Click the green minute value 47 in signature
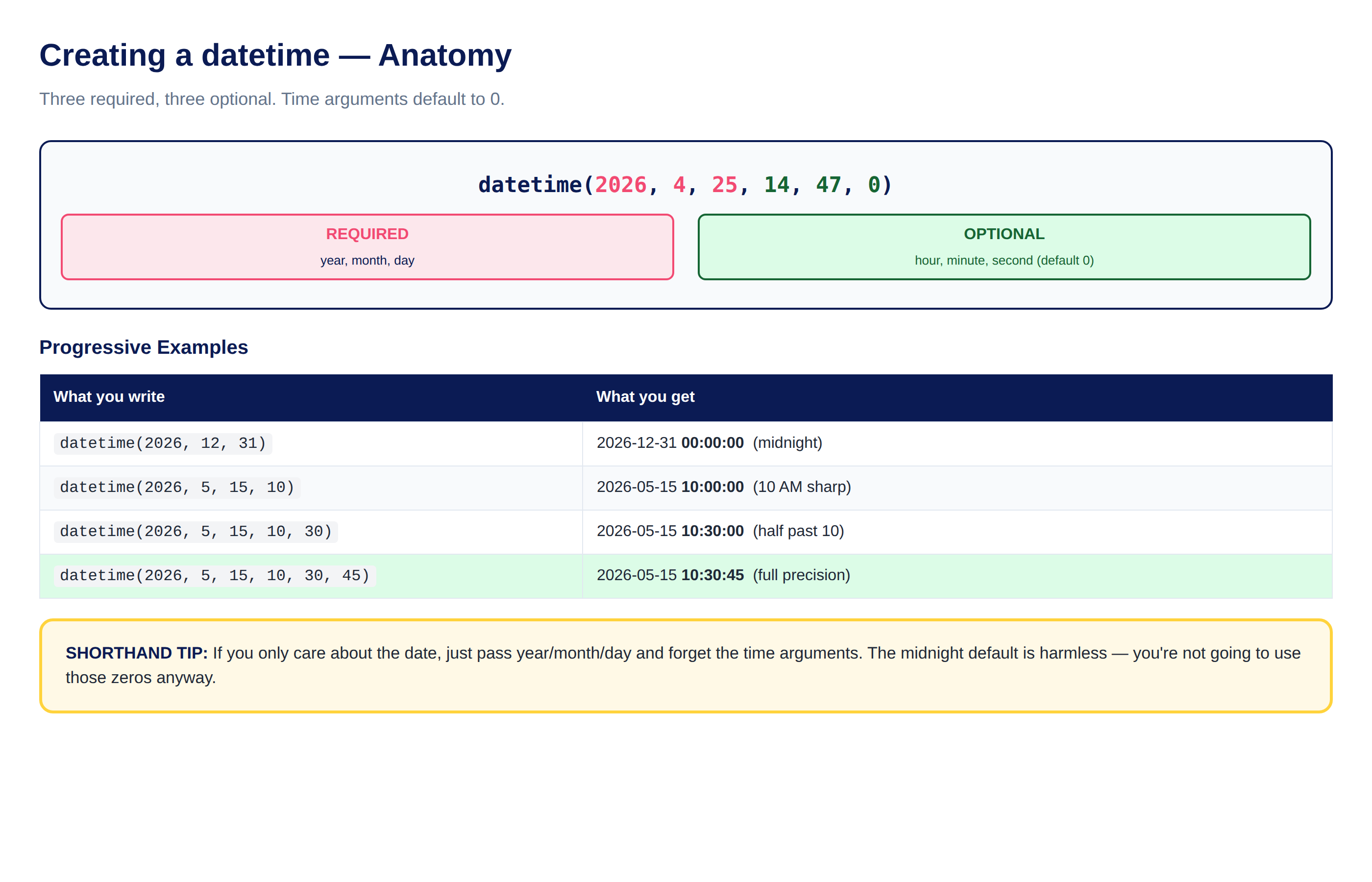The height and width of the screenshot is (882, 1372). 829,185
